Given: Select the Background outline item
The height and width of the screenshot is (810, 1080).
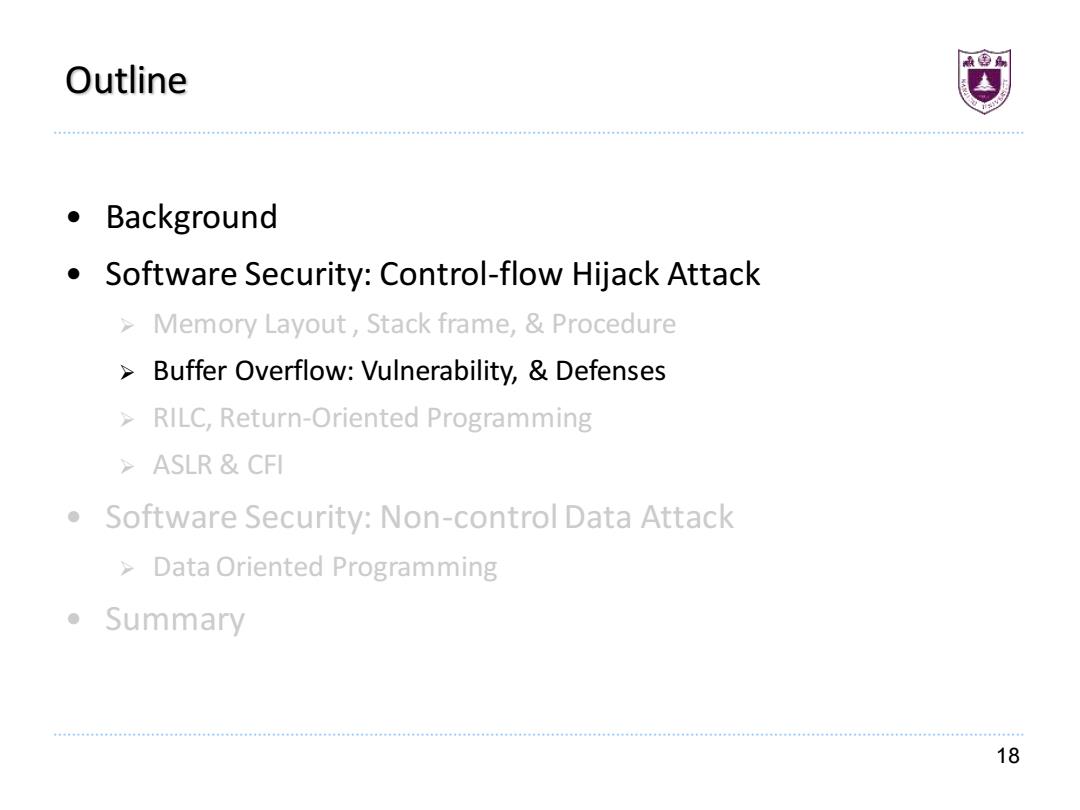Looking at the screenshot, I should [x=191, y=218].
